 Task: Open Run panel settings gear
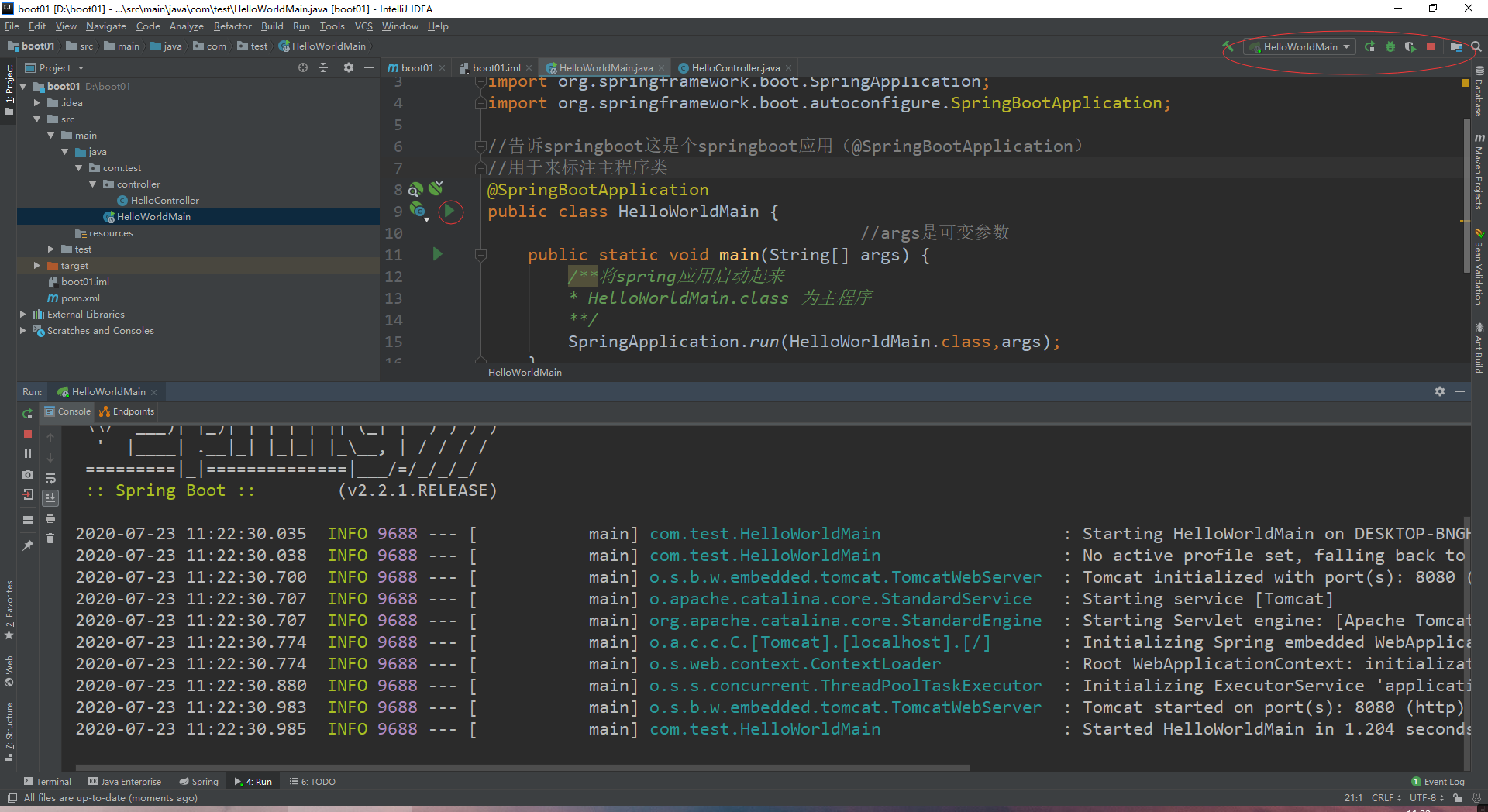click(x=1440, y=391)
